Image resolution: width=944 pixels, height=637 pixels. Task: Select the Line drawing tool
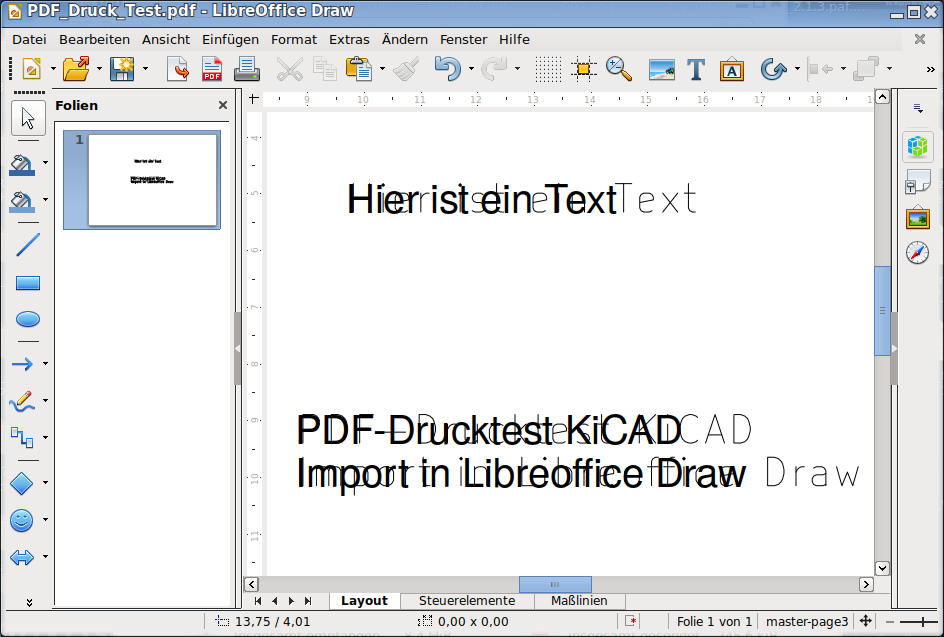[x=28, y=244]
